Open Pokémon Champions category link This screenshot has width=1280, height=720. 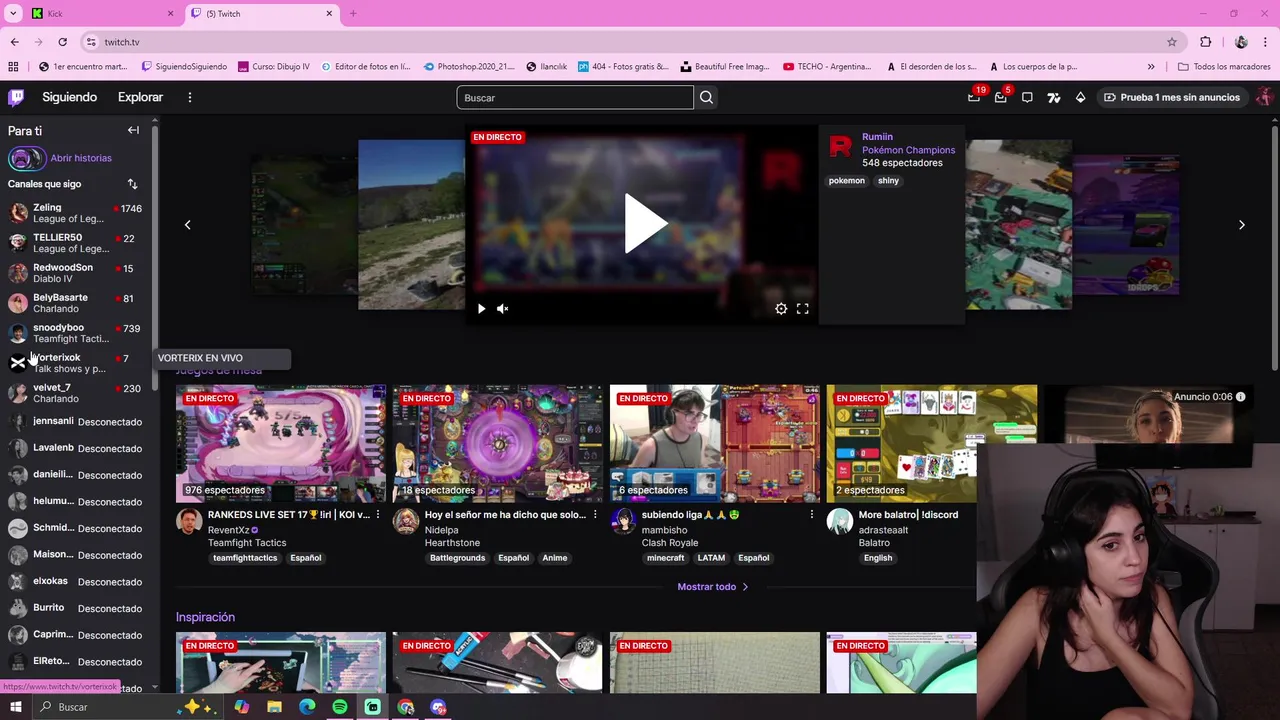[908, 150]
